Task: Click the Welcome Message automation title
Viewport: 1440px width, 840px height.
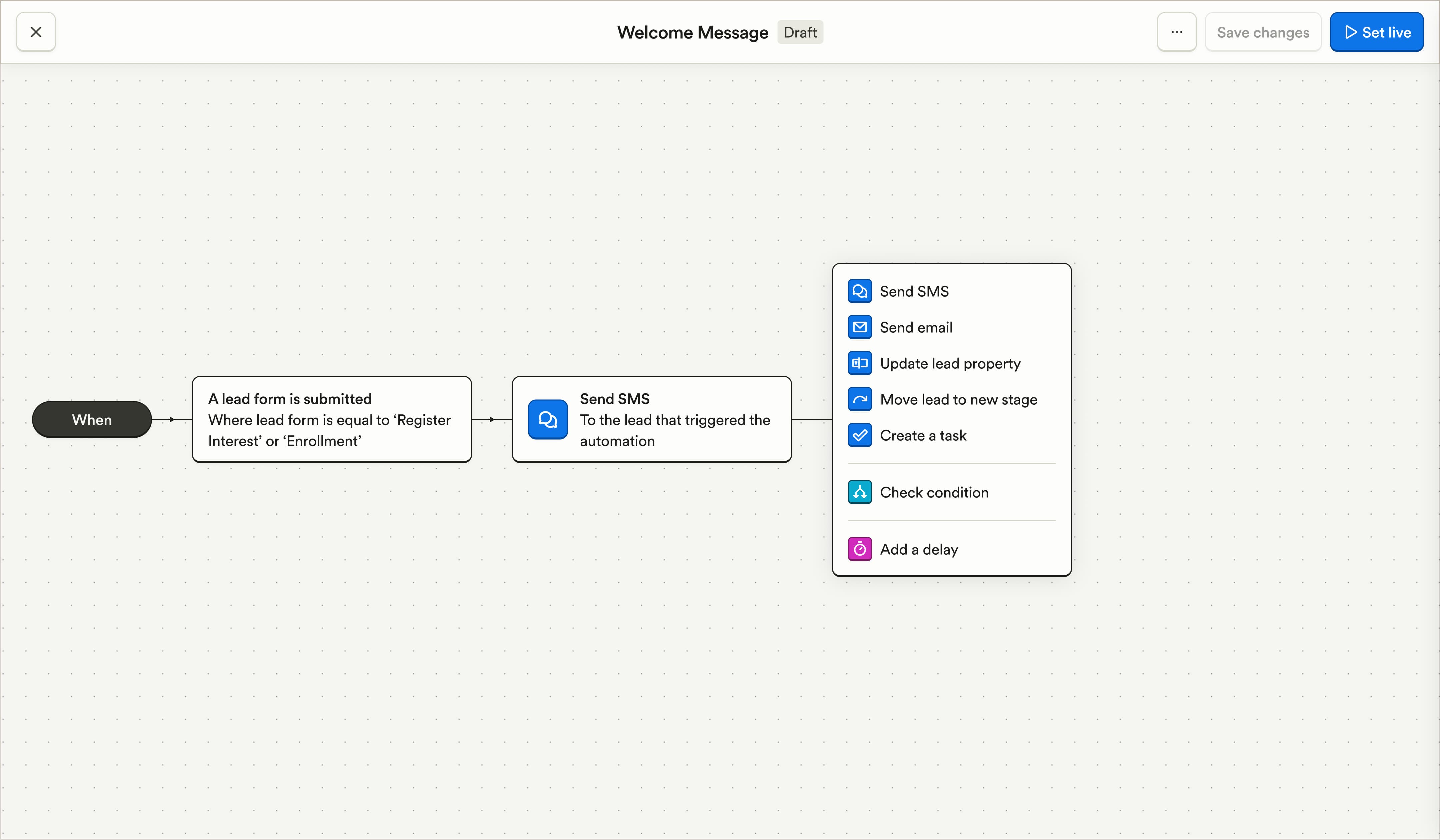Action: point(693,33)
